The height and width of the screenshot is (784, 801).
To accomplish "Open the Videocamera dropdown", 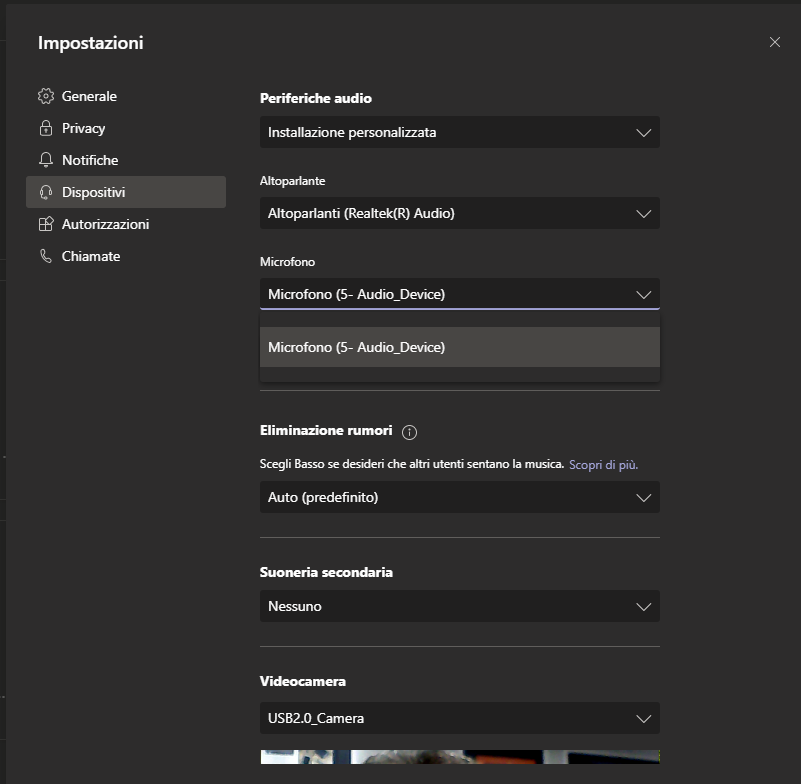I will click(x=459, y=718).
